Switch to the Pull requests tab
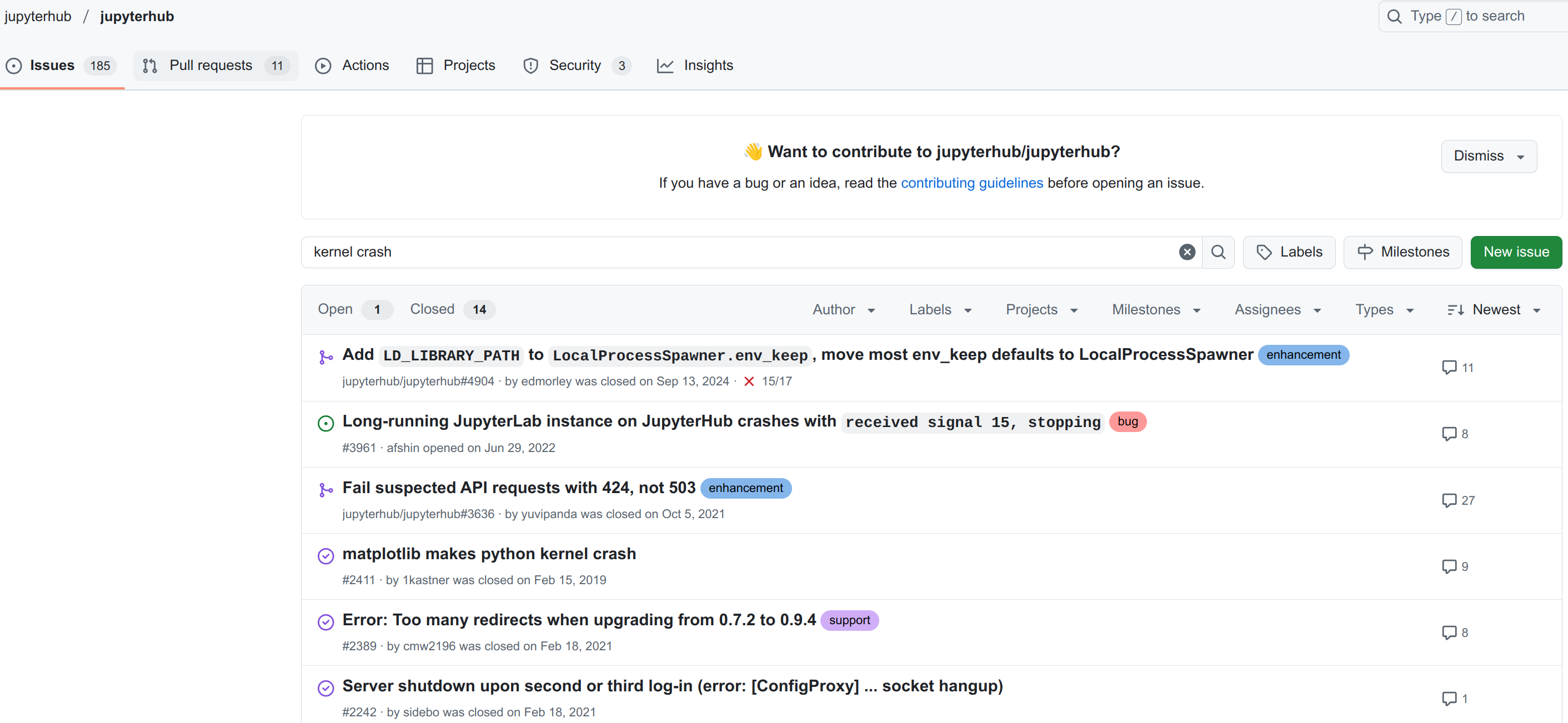This screenshot has width=1568, height=723. tap(210, 66)
